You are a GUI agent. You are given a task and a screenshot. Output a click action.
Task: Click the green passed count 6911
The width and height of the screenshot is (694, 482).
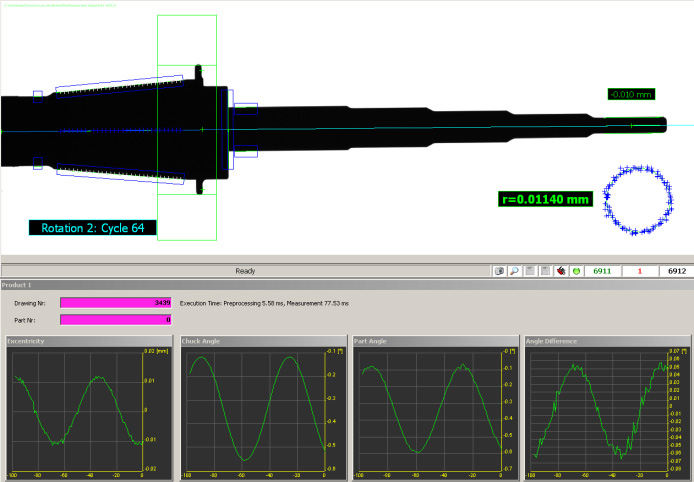603,271
